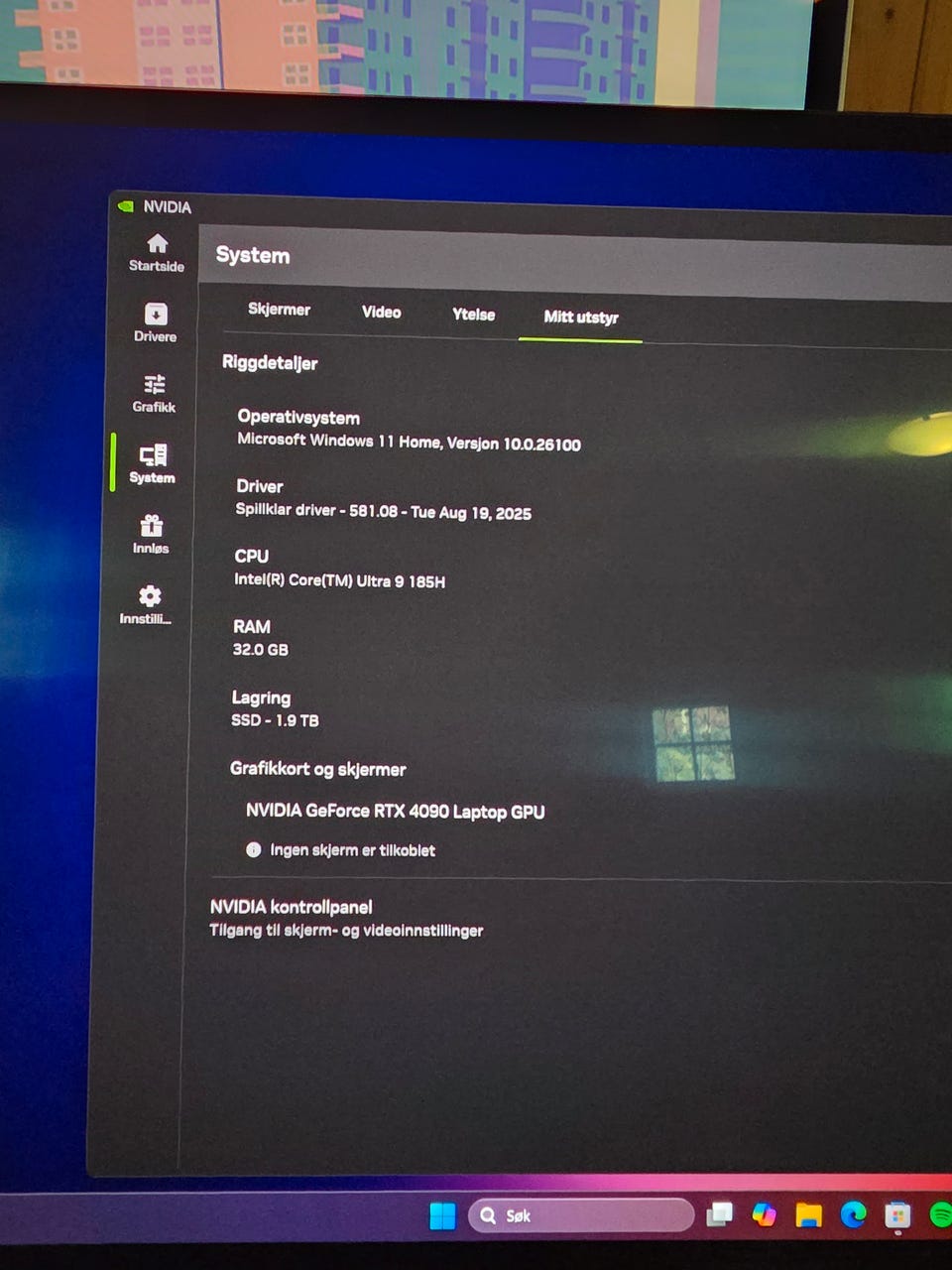Open the Grafikk sliders icon
952x1270 pixels.
coord(155,385)
